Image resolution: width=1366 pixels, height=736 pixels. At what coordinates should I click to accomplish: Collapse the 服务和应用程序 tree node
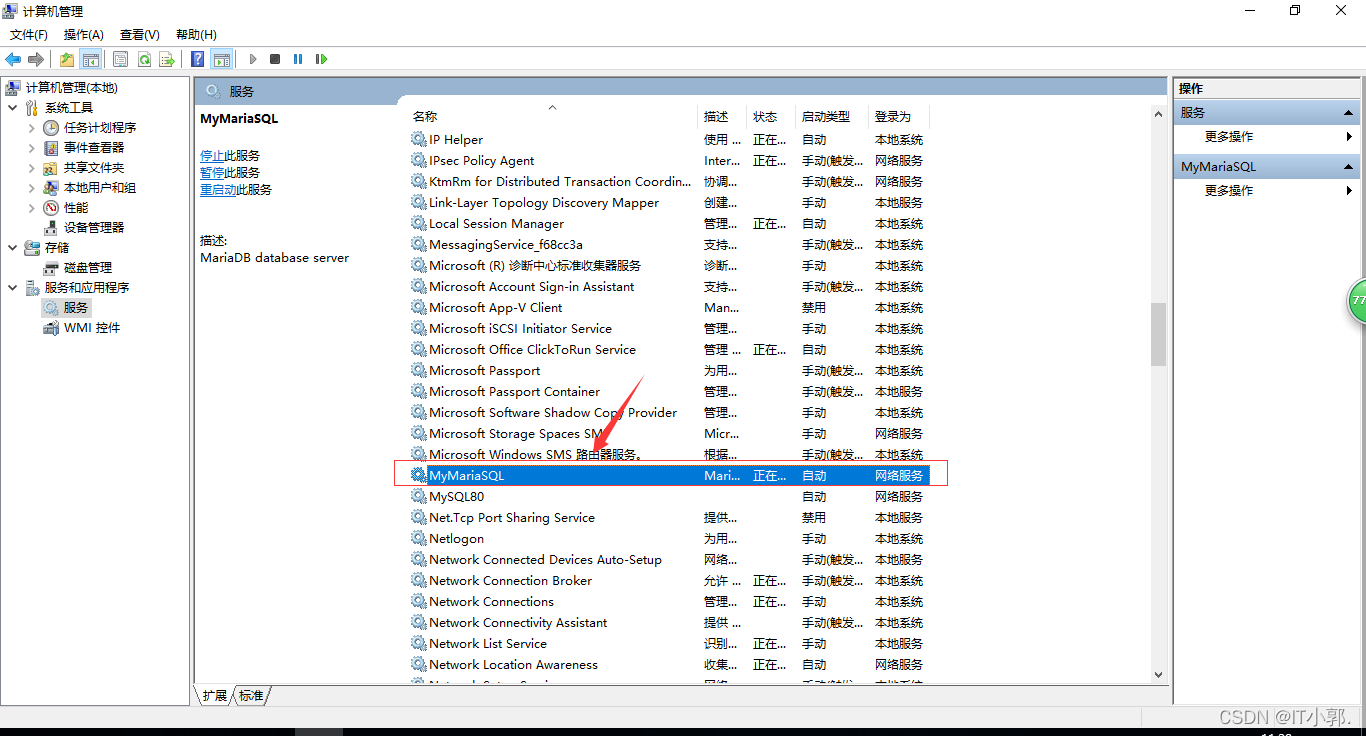tap(12, 288)
